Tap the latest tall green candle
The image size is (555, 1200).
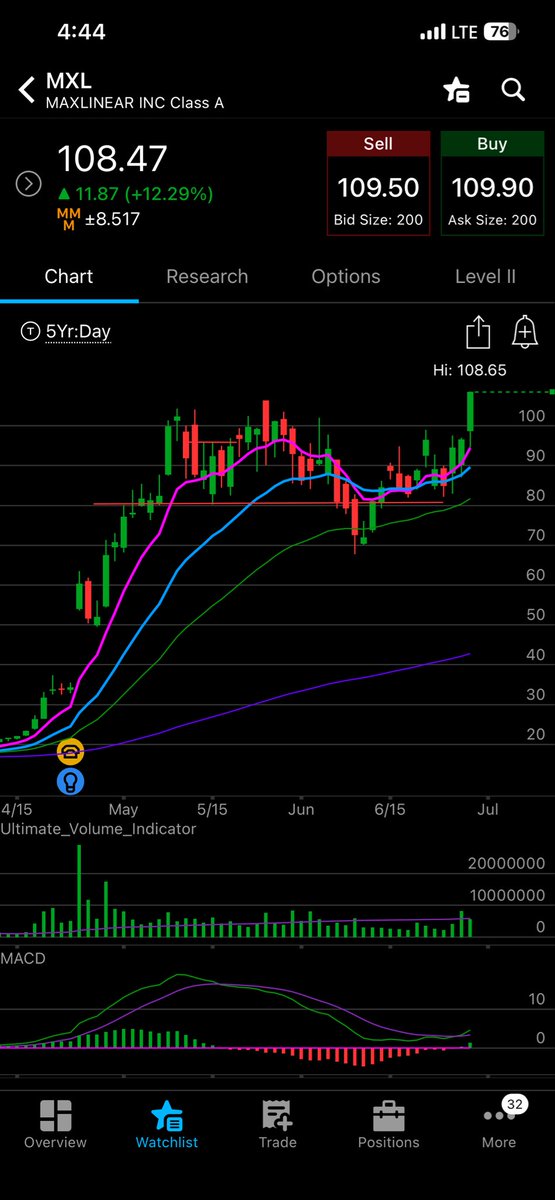click(470, 412)
